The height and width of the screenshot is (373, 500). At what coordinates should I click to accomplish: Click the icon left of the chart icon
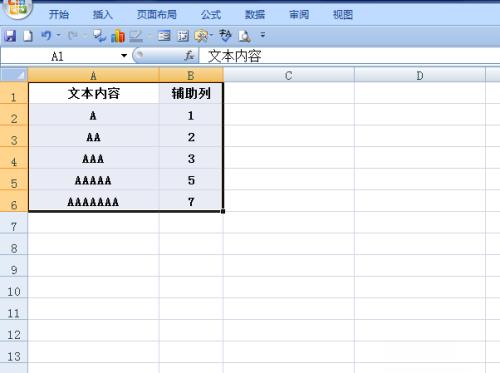pos(99,36)
